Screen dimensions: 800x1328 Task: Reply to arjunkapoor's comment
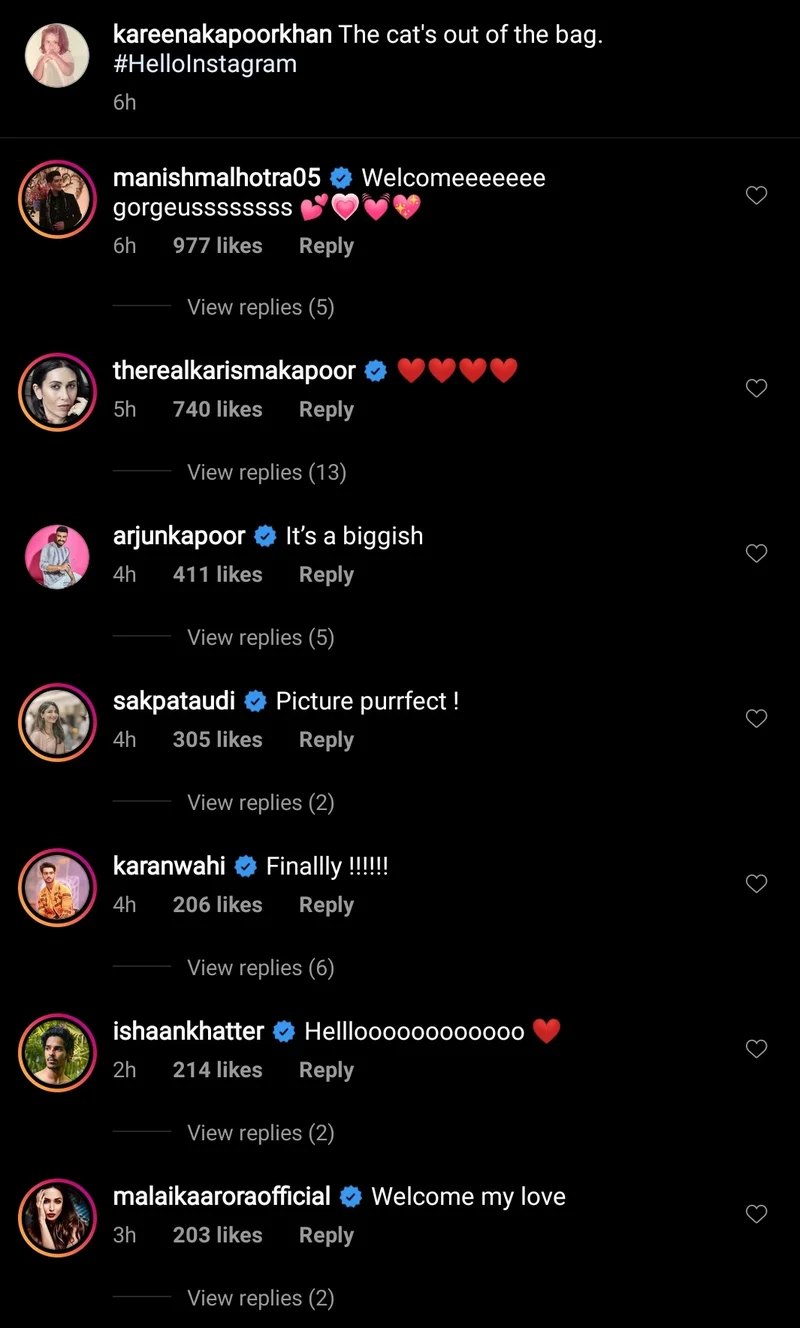pyautogui.click(x=326, y=575)
